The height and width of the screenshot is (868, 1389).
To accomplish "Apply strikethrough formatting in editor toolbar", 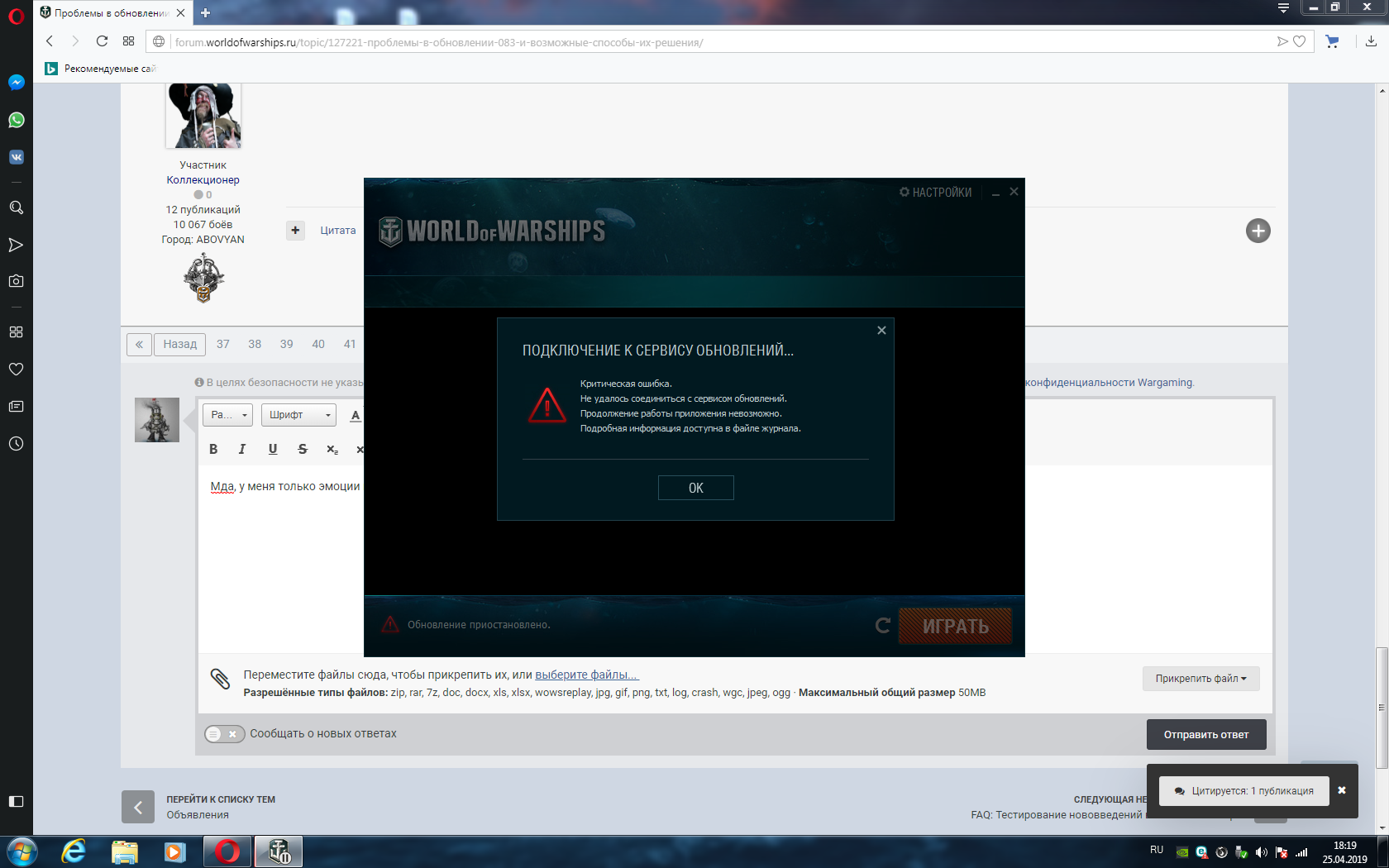I will tap(303, 449).
